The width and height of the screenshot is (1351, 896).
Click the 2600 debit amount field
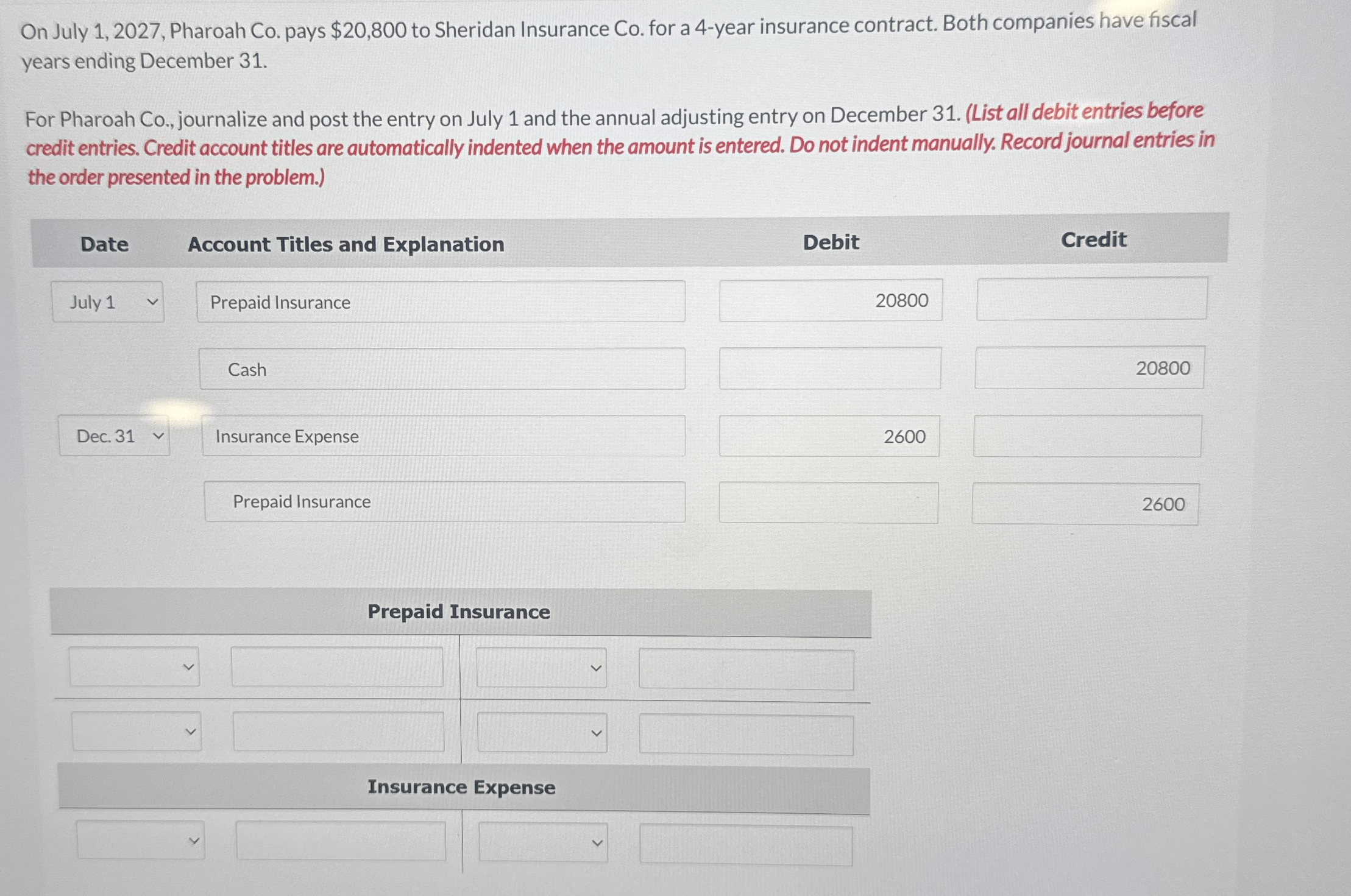coord(829,436)
